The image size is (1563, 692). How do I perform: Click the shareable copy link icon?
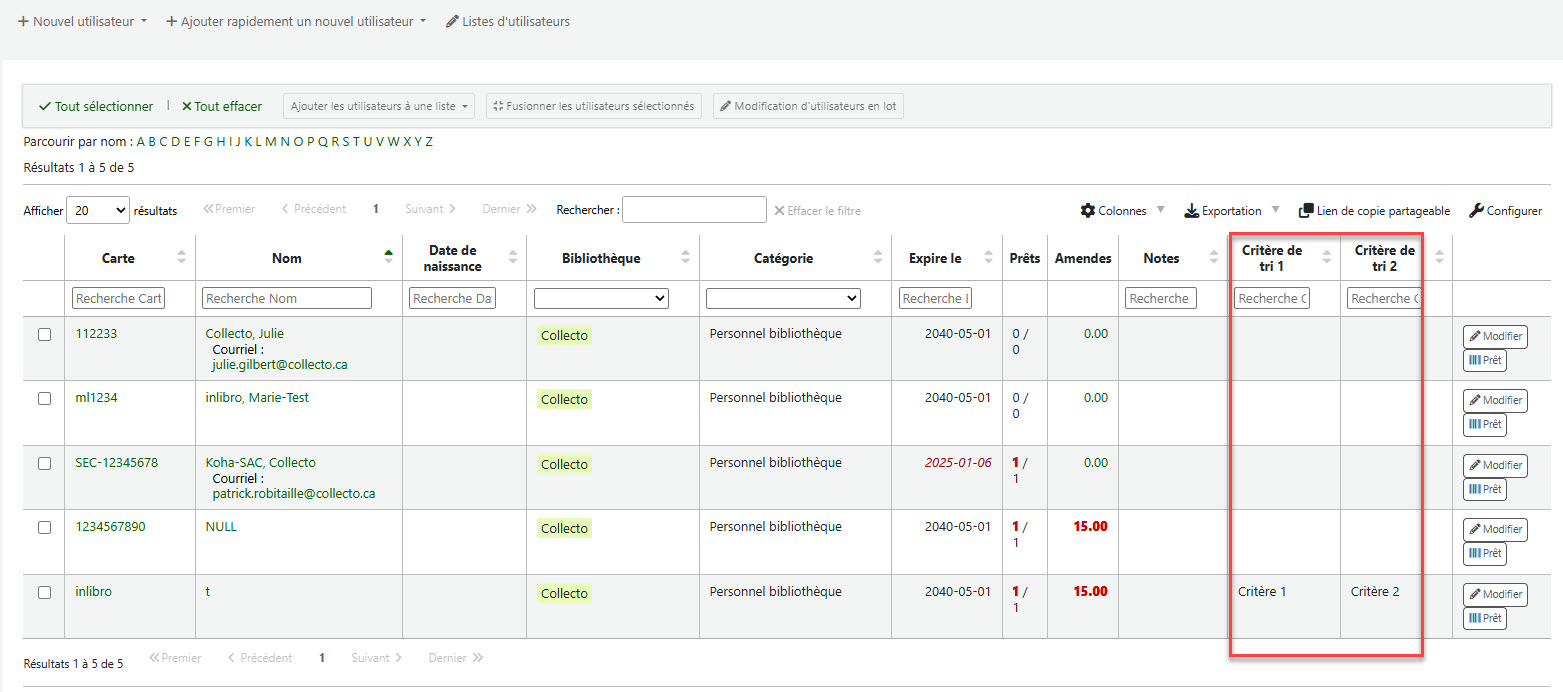coord(1306,211)
